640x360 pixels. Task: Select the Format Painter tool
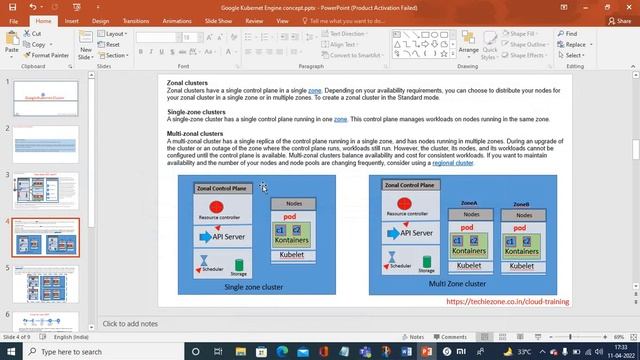click(x=46, y=55)
